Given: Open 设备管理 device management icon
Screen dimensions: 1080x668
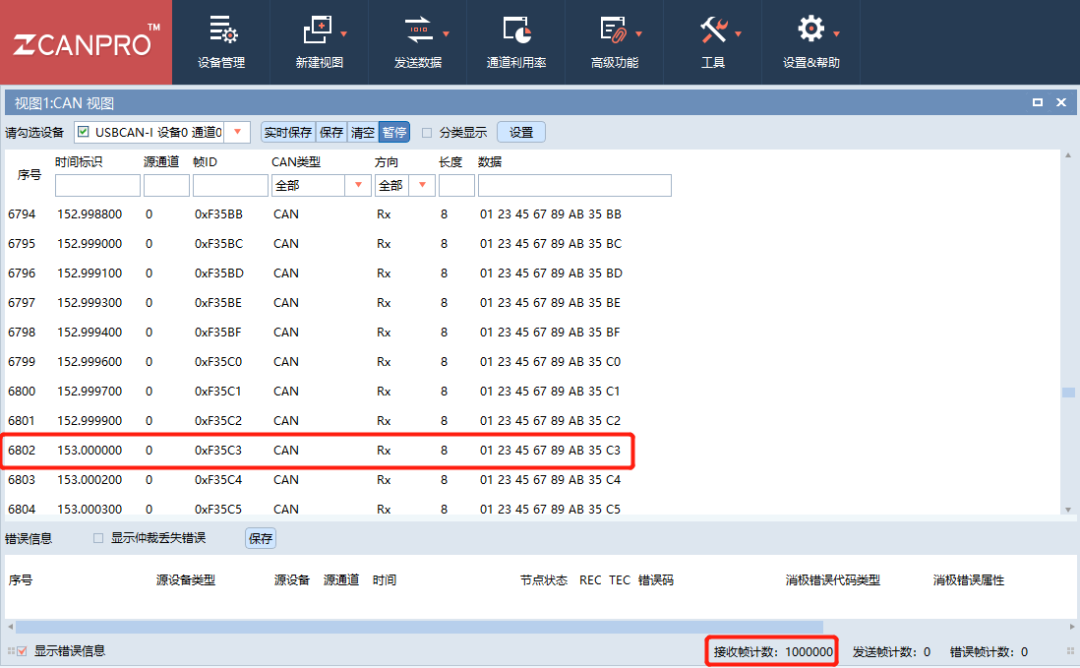Looking at the screenshot, I should 221,30.
